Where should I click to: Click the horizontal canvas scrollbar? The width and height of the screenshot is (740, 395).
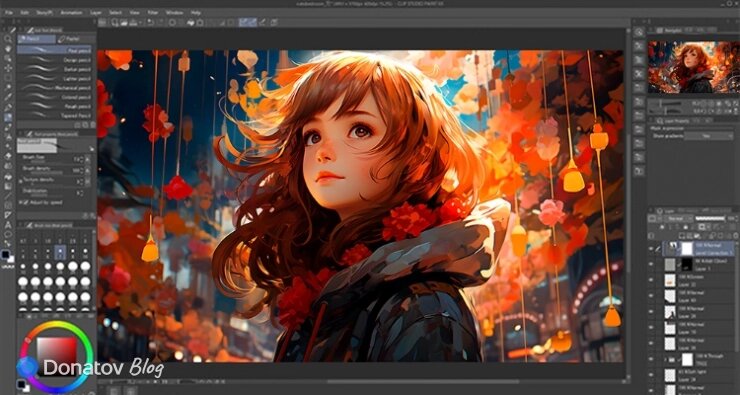423,381
